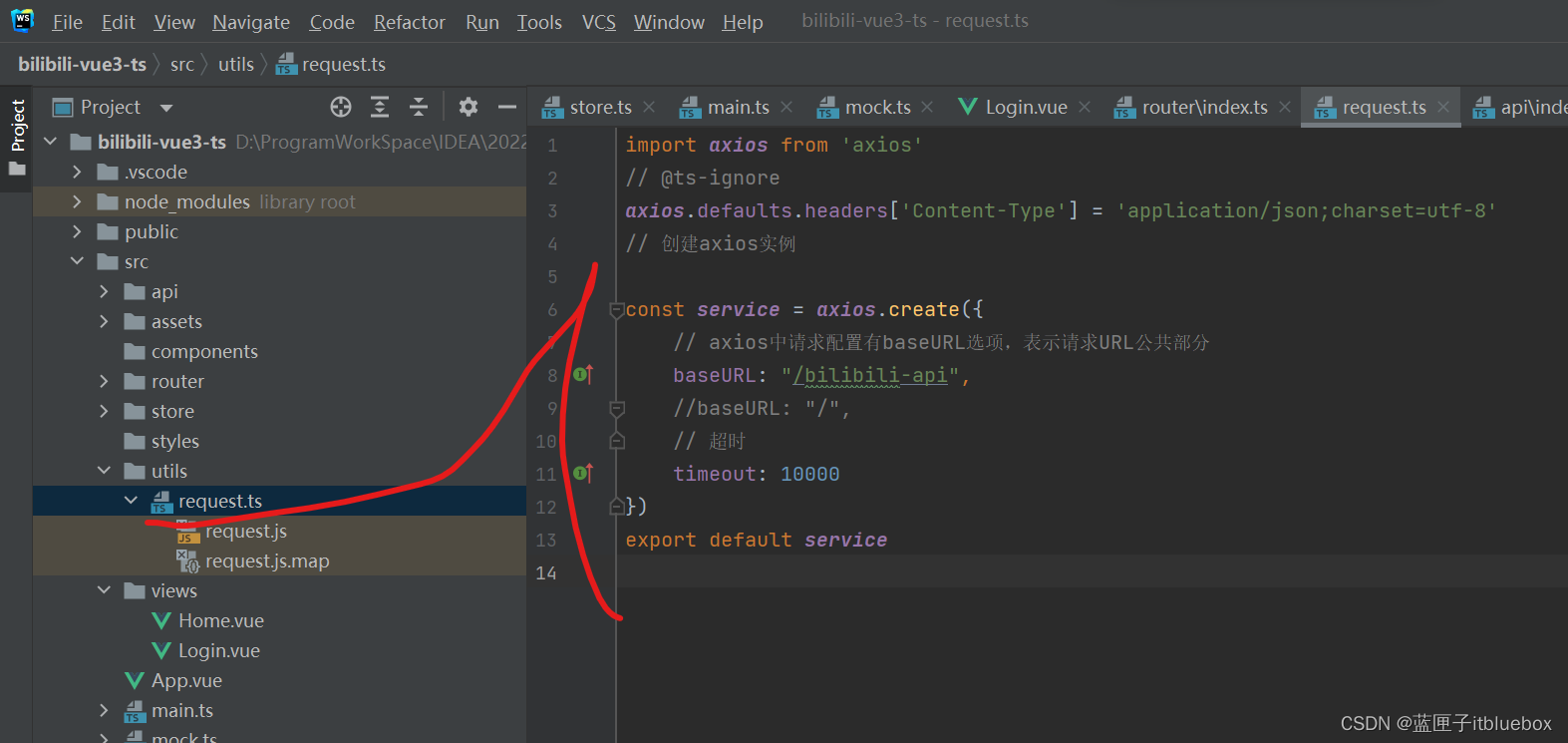The image size is (1568, 743).
Task: Toggle the Project side tool window tab
Action: coord(17,138)
